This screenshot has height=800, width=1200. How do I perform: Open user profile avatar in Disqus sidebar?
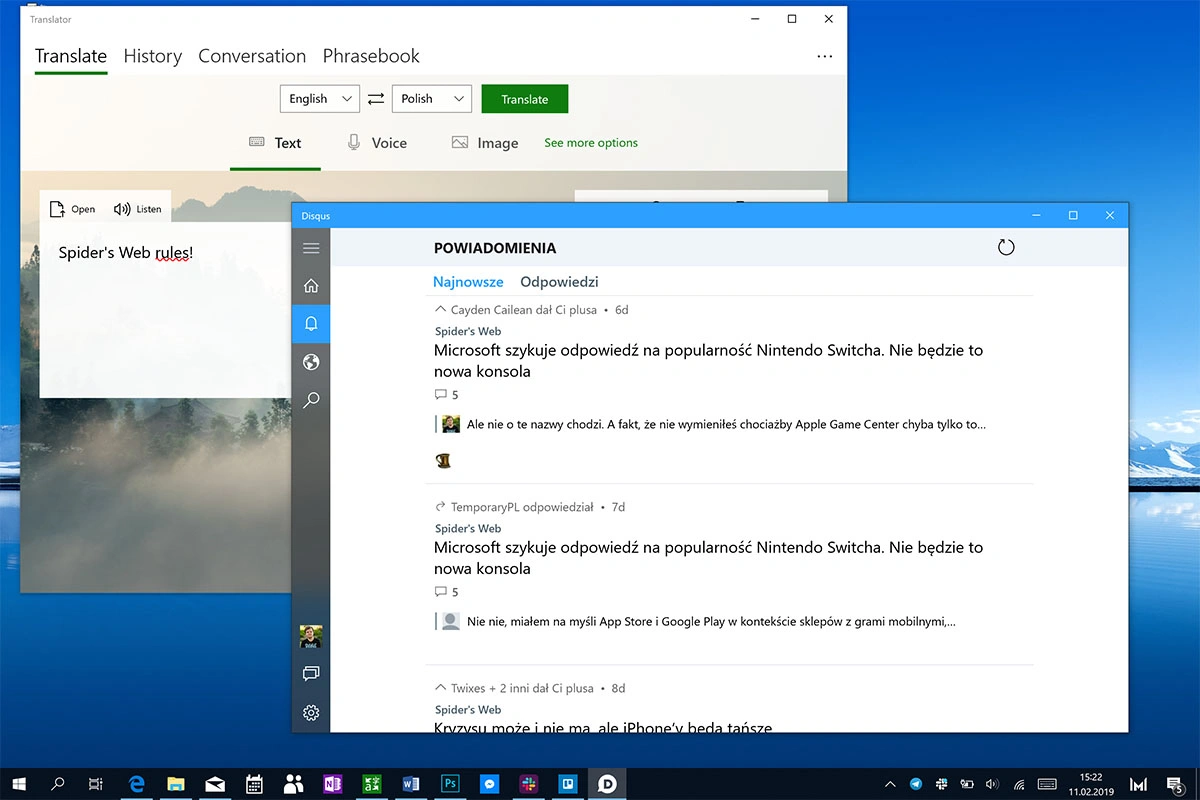311,636
